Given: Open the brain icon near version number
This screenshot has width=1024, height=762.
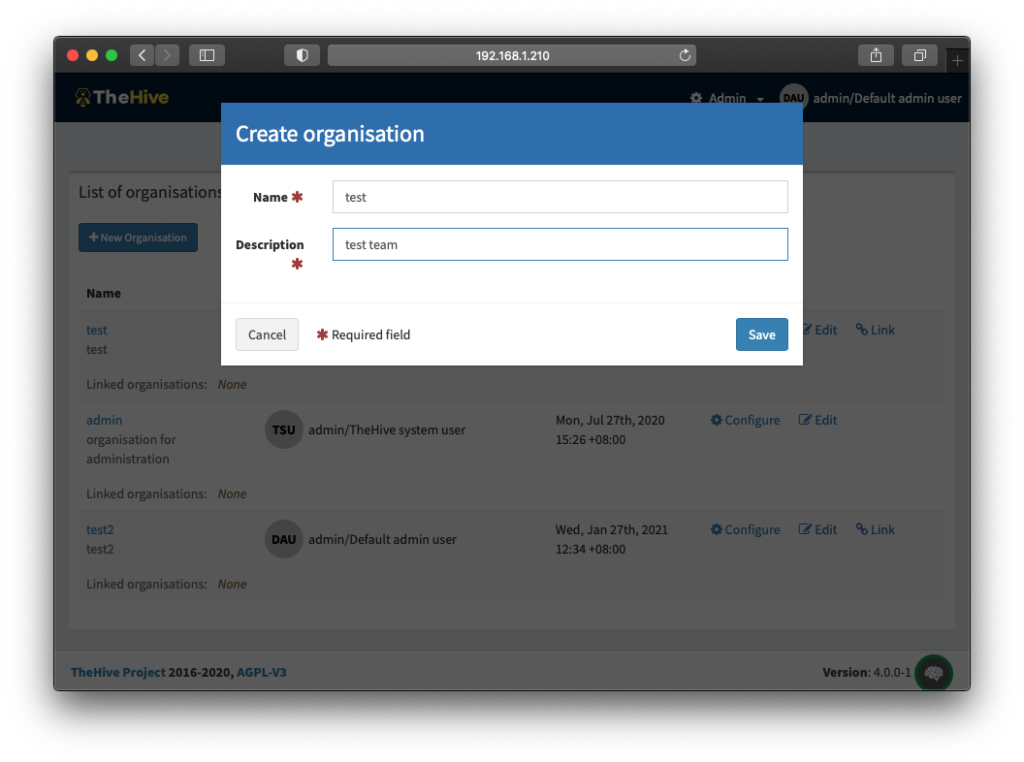Looking at the screenshot, I should 934,673.
